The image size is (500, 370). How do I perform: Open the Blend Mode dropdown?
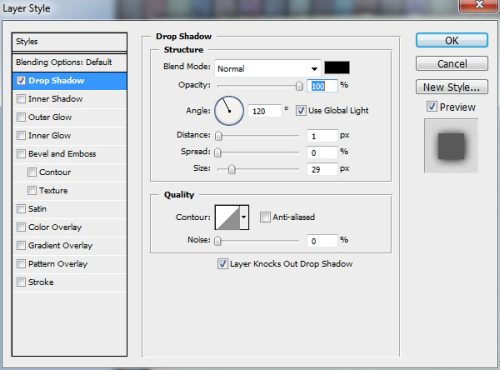tap(268, 69)
